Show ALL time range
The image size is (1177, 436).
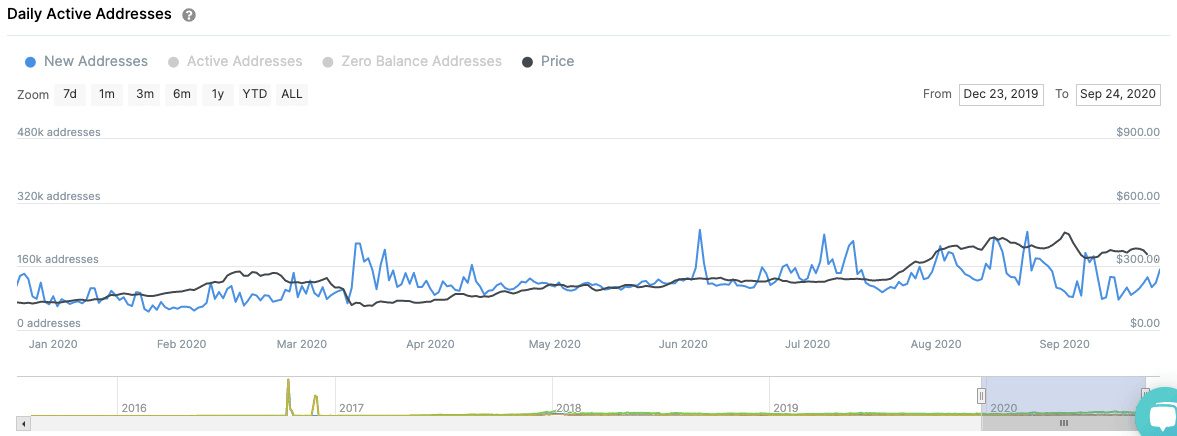click(x=292, y=95)
